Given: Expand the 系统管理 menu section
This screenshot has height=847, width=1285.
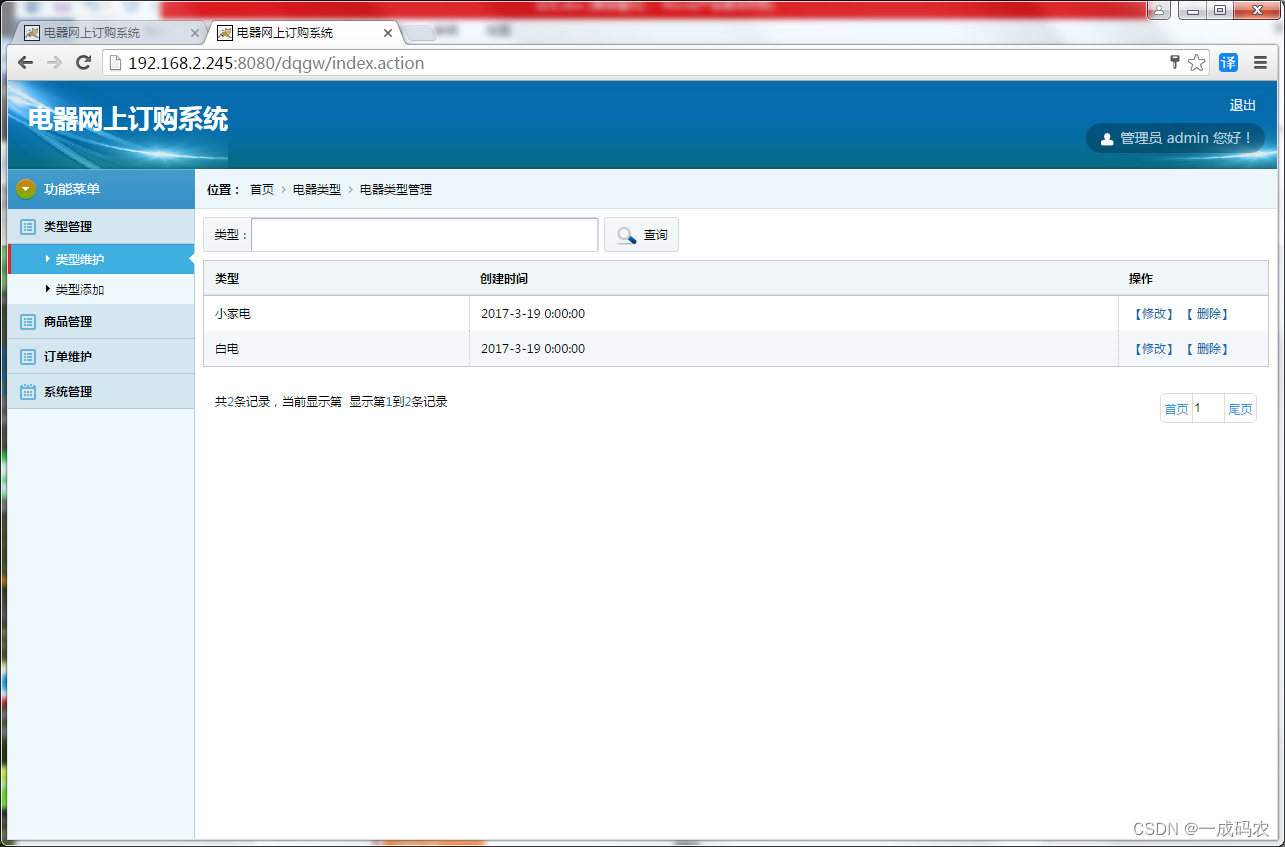Looking at the screenshot, I should (x=101, y=392).
